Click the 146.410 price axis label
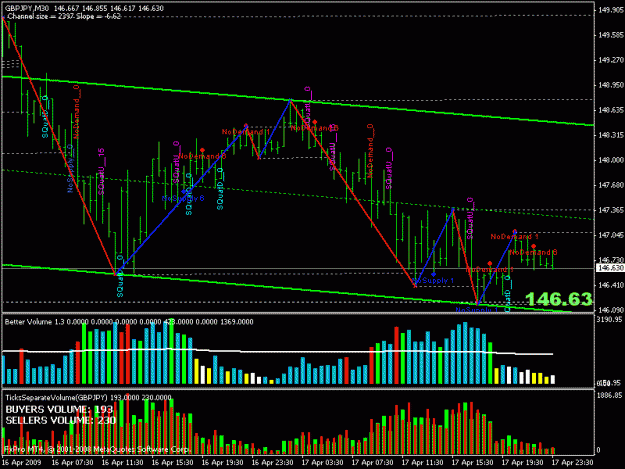 pos(610,285)
